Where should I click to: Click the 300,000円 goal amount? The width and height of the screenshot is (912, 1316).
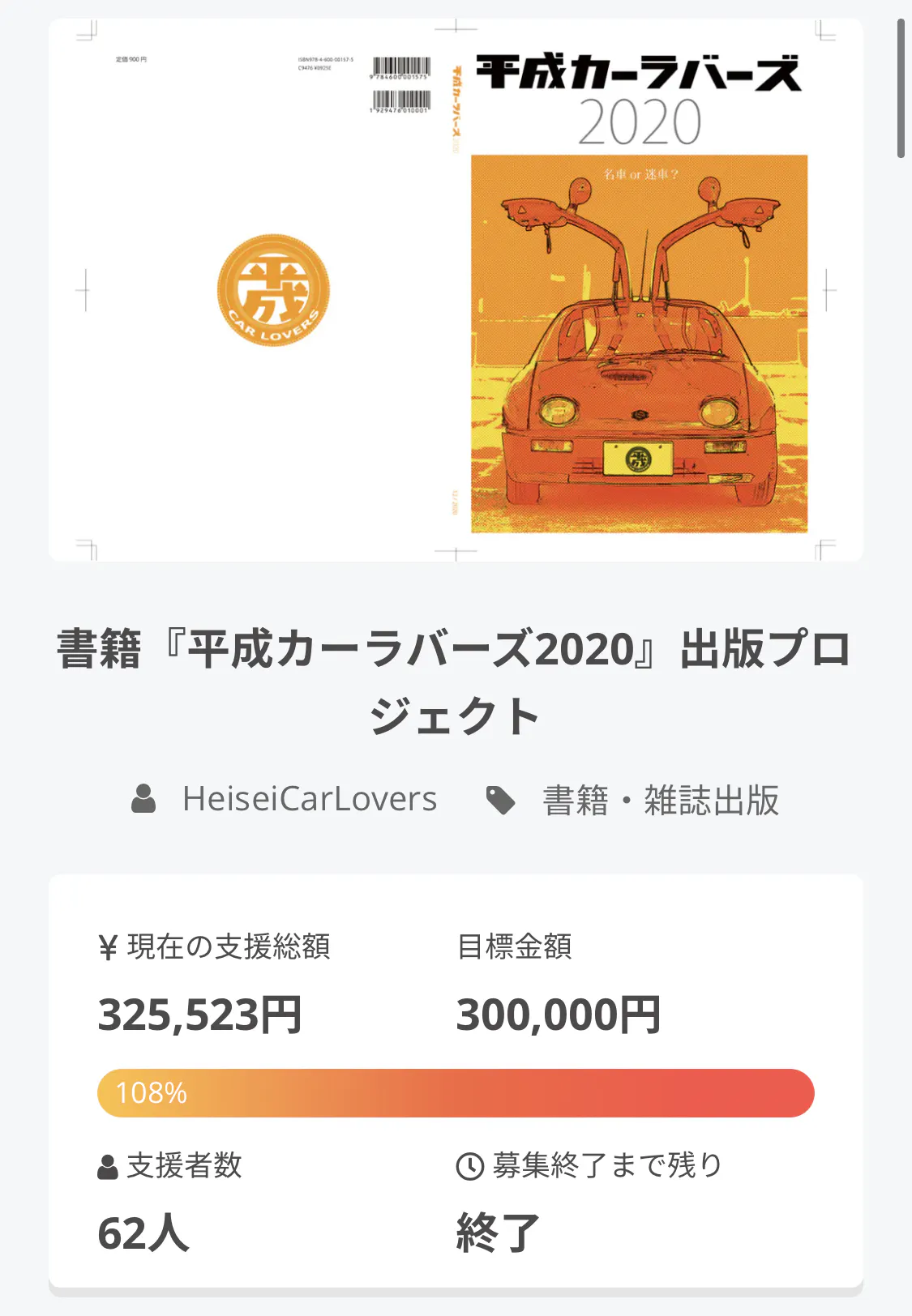(559, 1015)
